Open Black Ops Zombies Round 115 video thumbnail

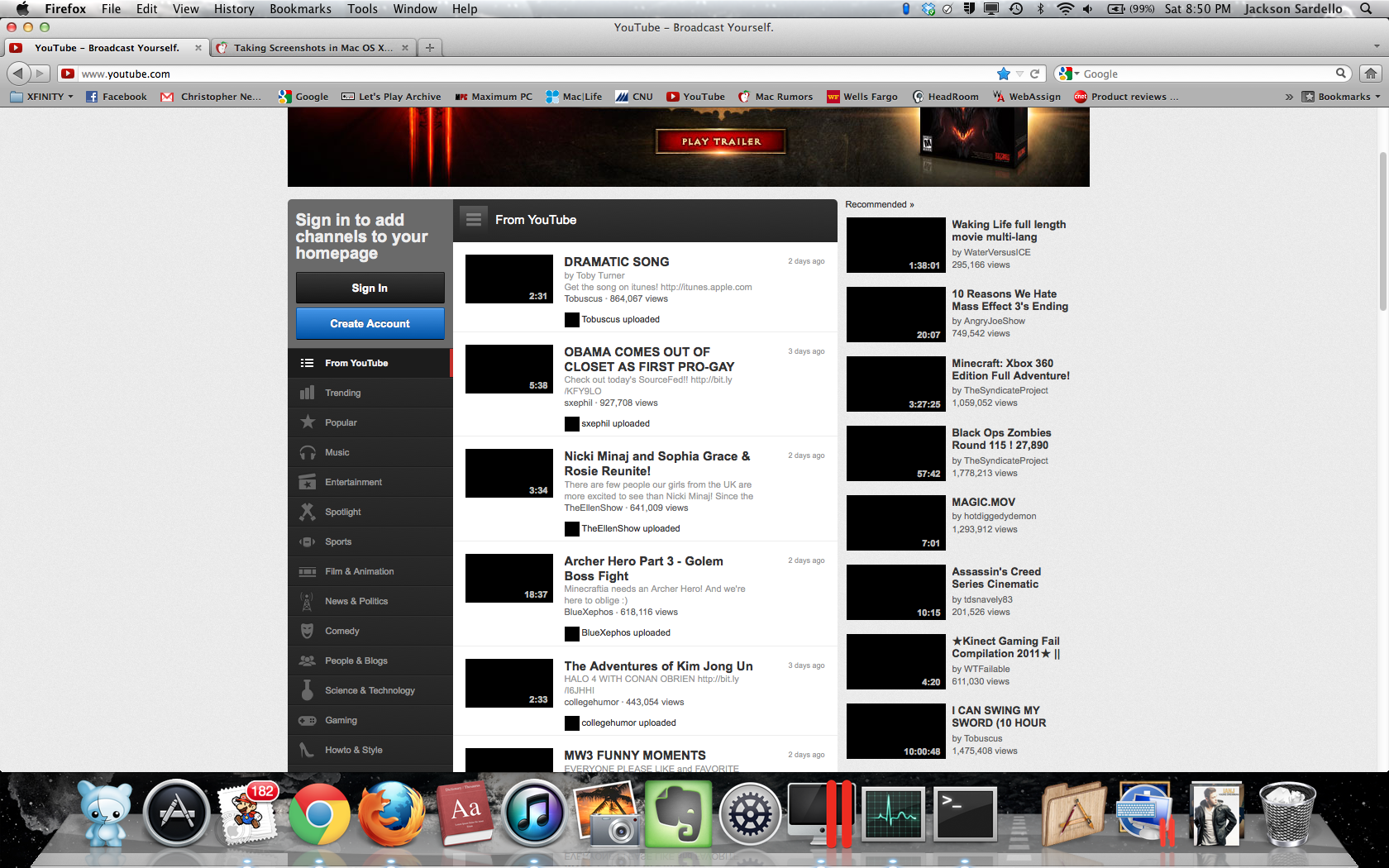pos(895,453)
